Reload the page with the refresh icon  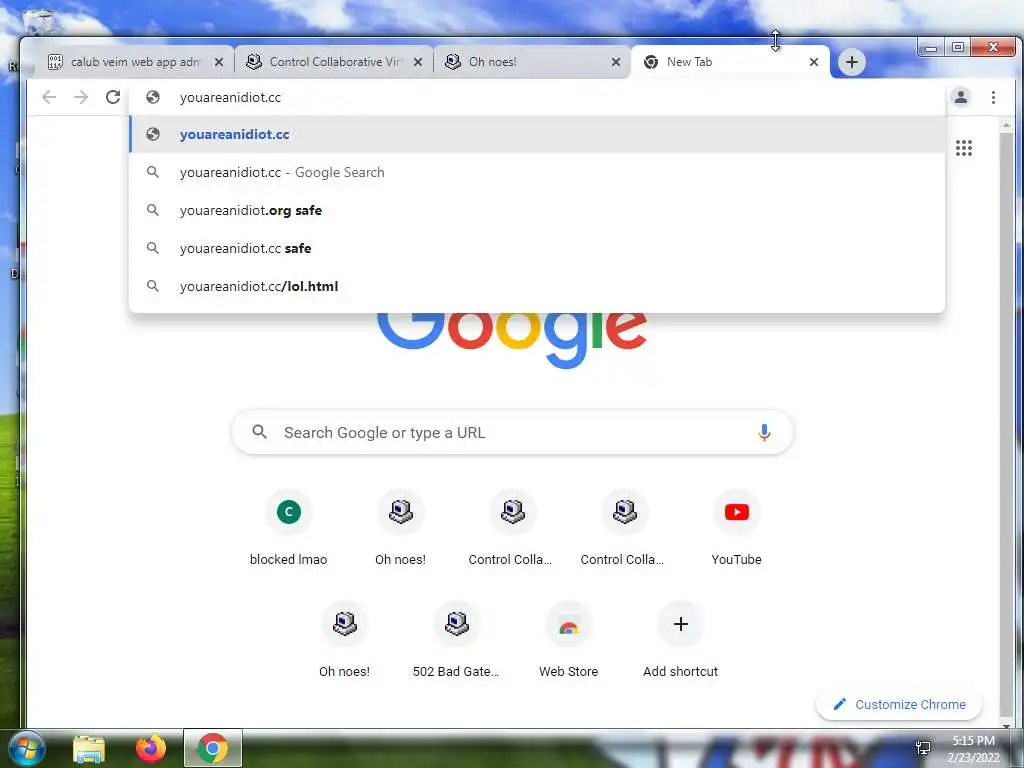pyautogui.click(x=113, y=97)
